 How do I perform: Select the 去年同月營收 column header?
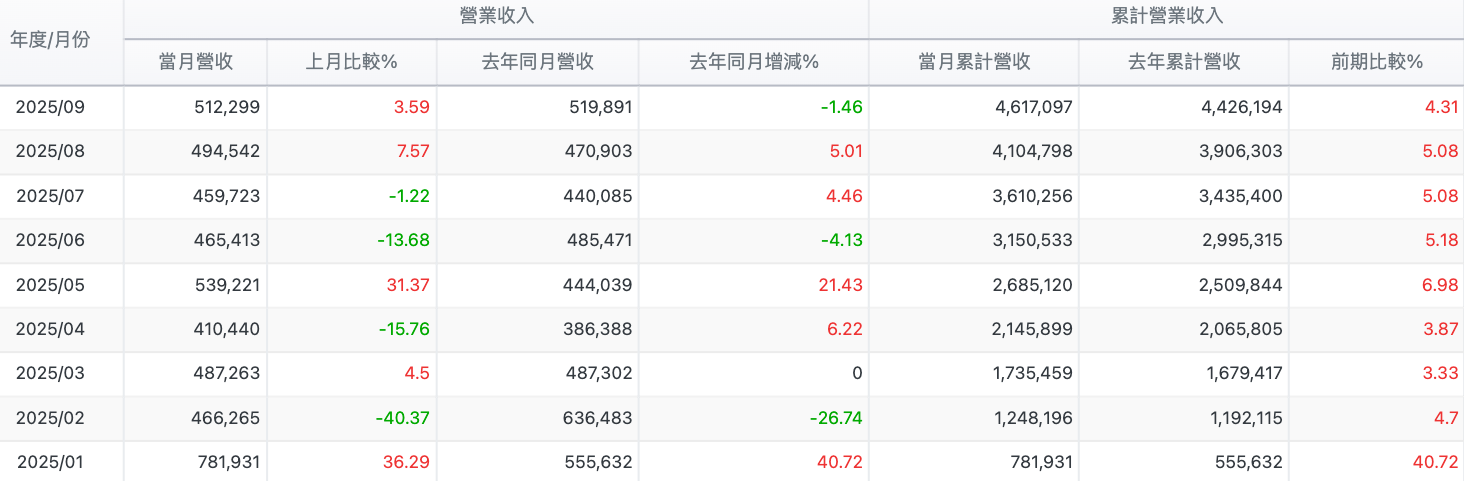tap(538, 62)
